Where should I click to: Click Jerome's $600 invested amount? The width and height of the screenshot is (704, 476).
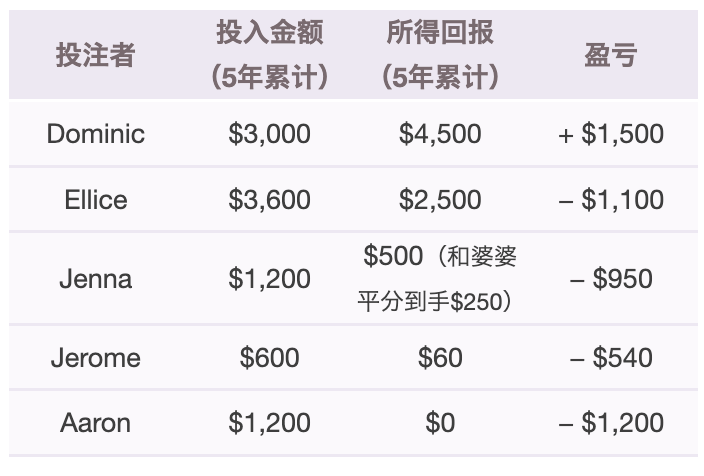270,358
